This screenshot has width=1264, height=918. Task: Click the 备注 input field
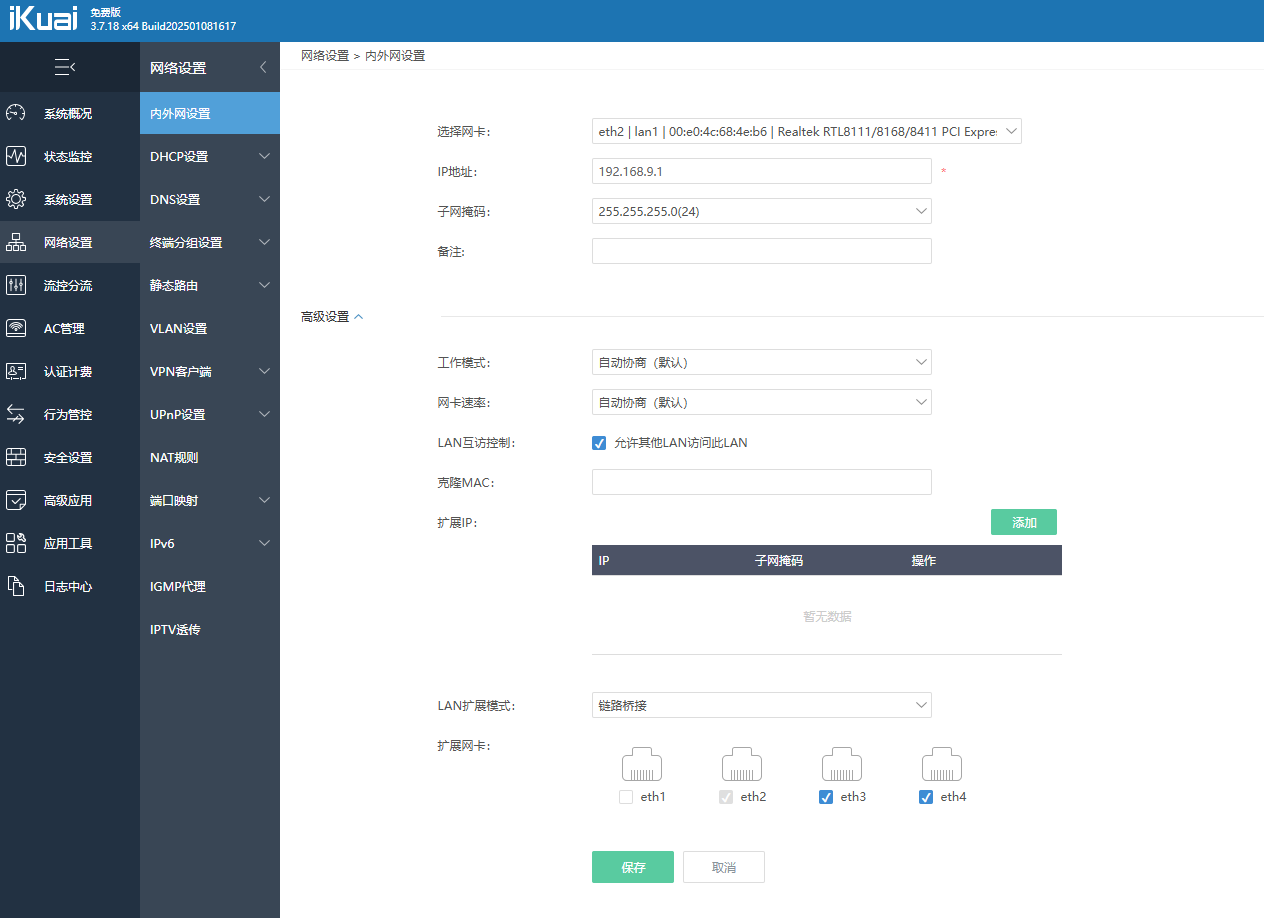click(762, 251)
